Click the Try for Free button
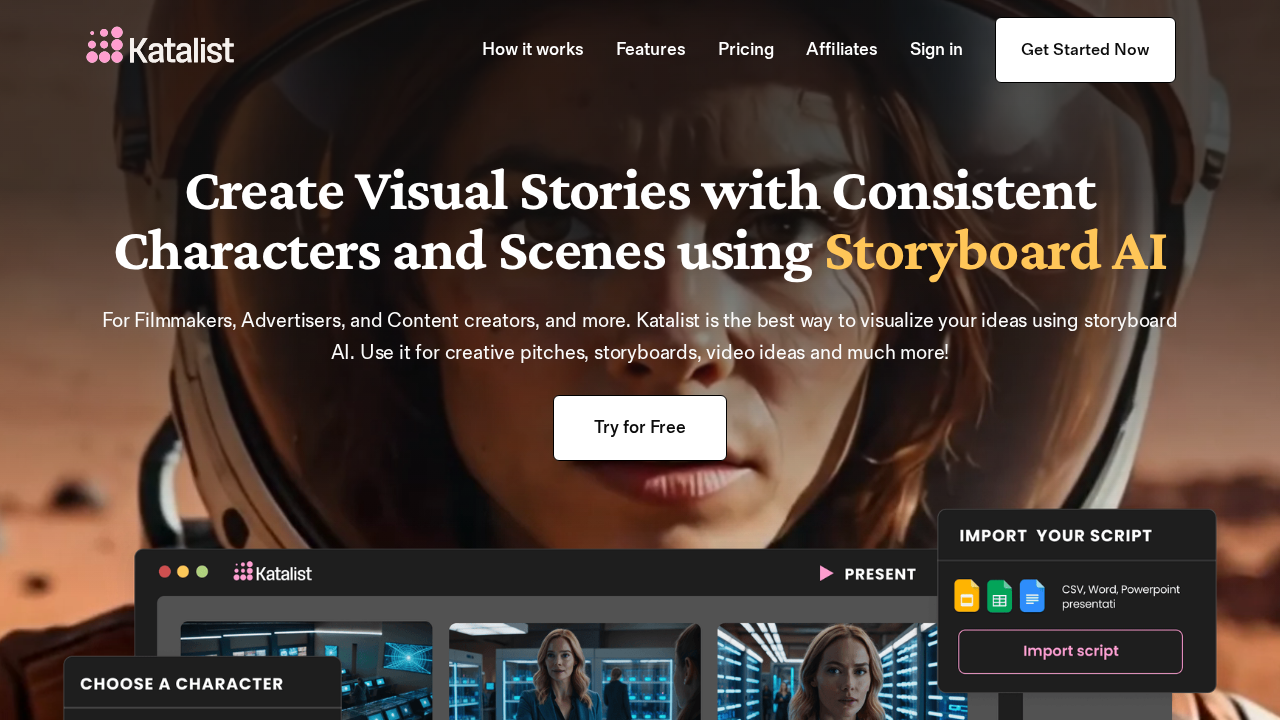1280x720 pixels. pos(639,427)
